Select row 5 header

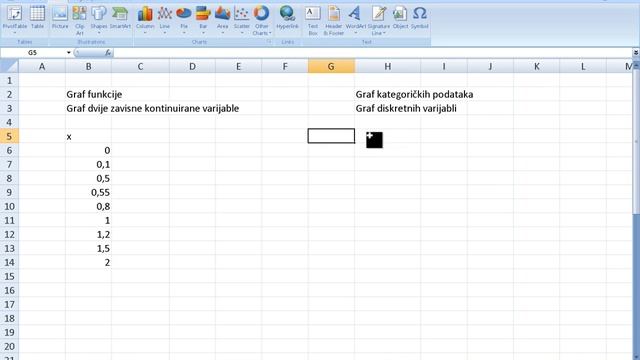[9, 136]
